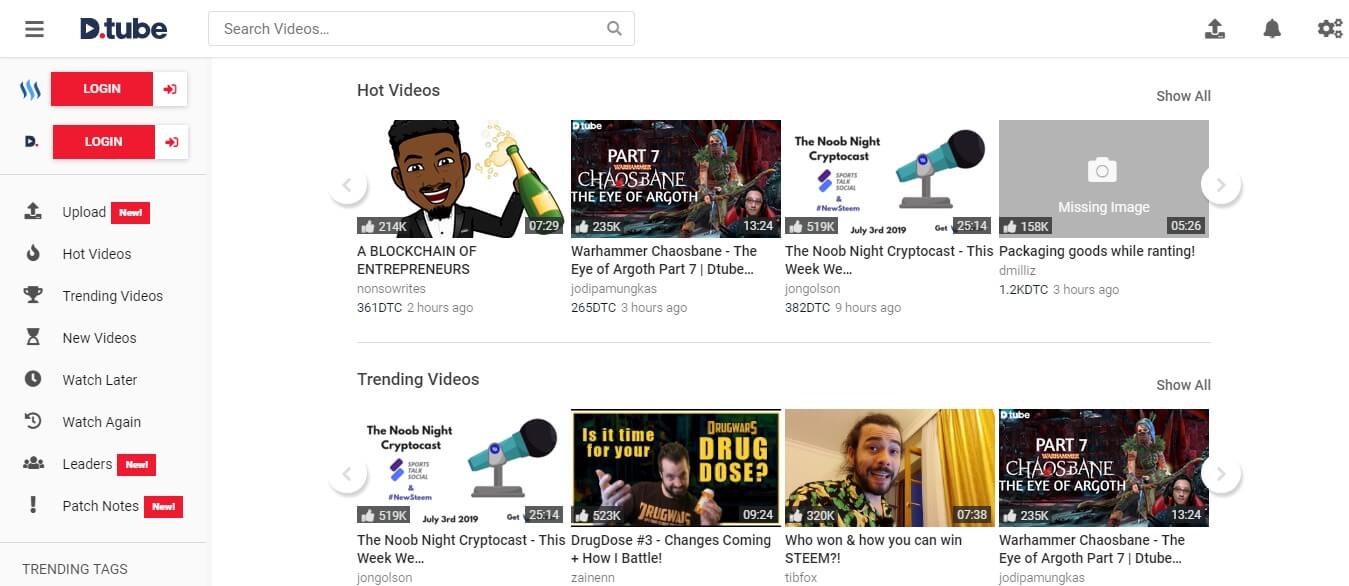Visit Hot Videos channel jodipamungkas
Screen dimensions: 1349x586
pyautogui.click(x=614, y=289)
